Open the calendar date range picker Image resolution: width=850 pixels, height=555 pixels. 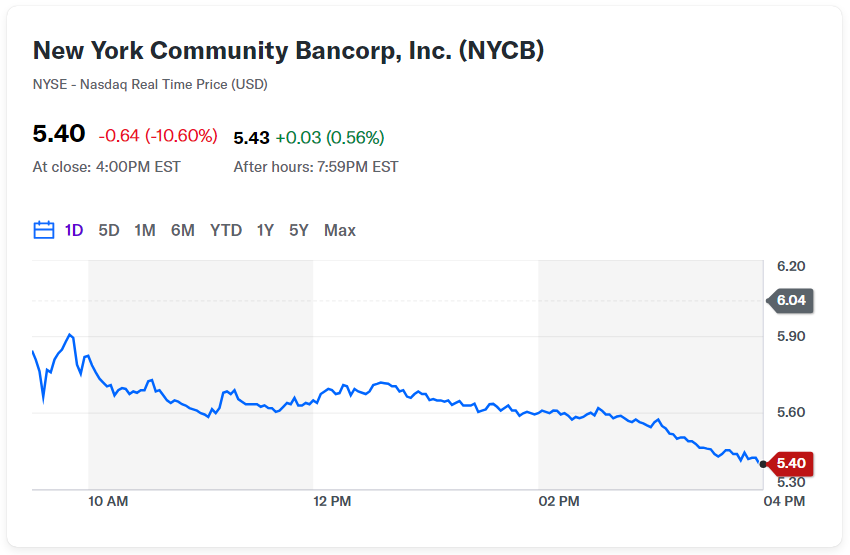coord(43,230)
